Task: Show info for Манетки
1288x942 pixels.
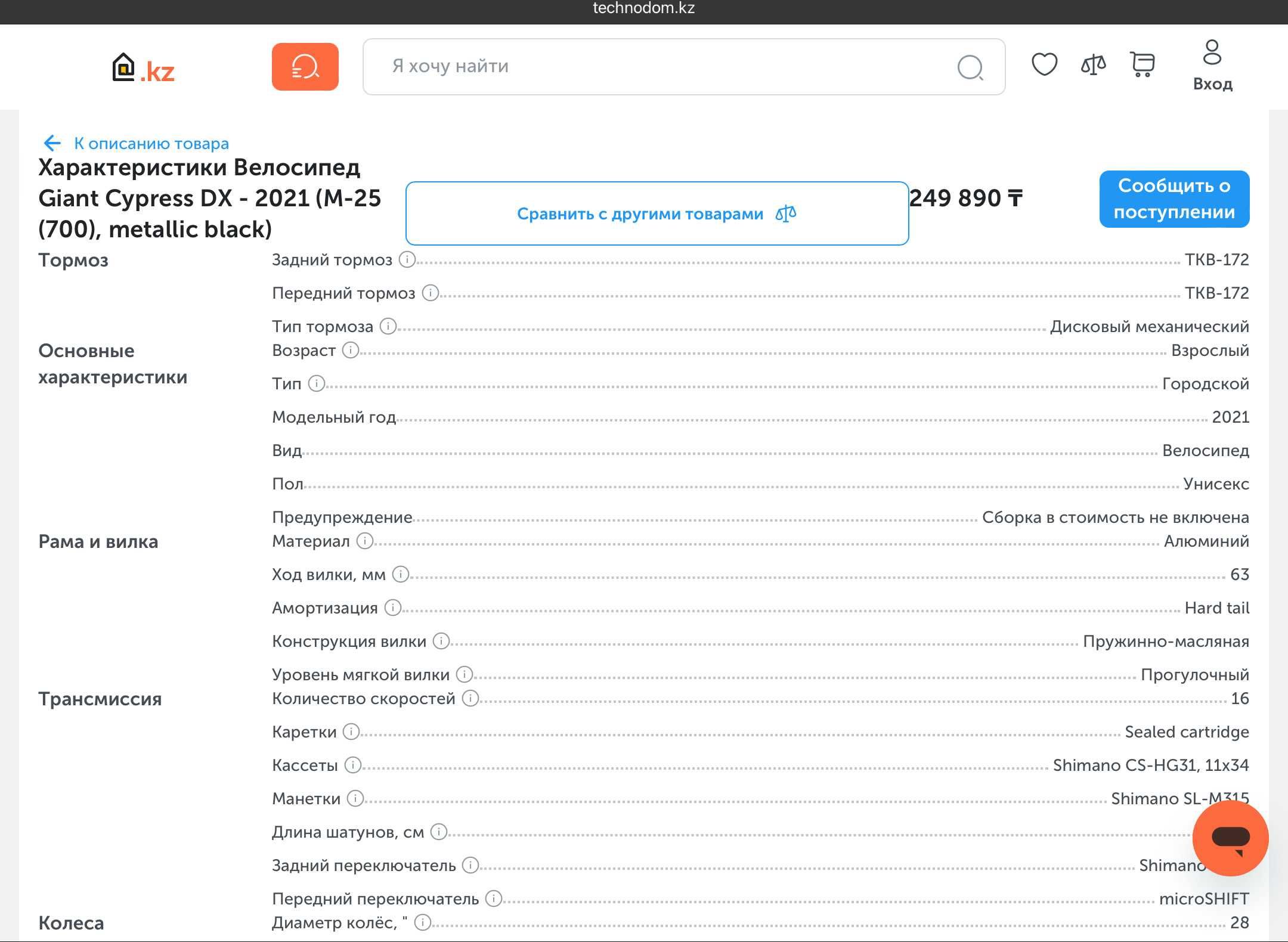Action: [x=355, y=798]
